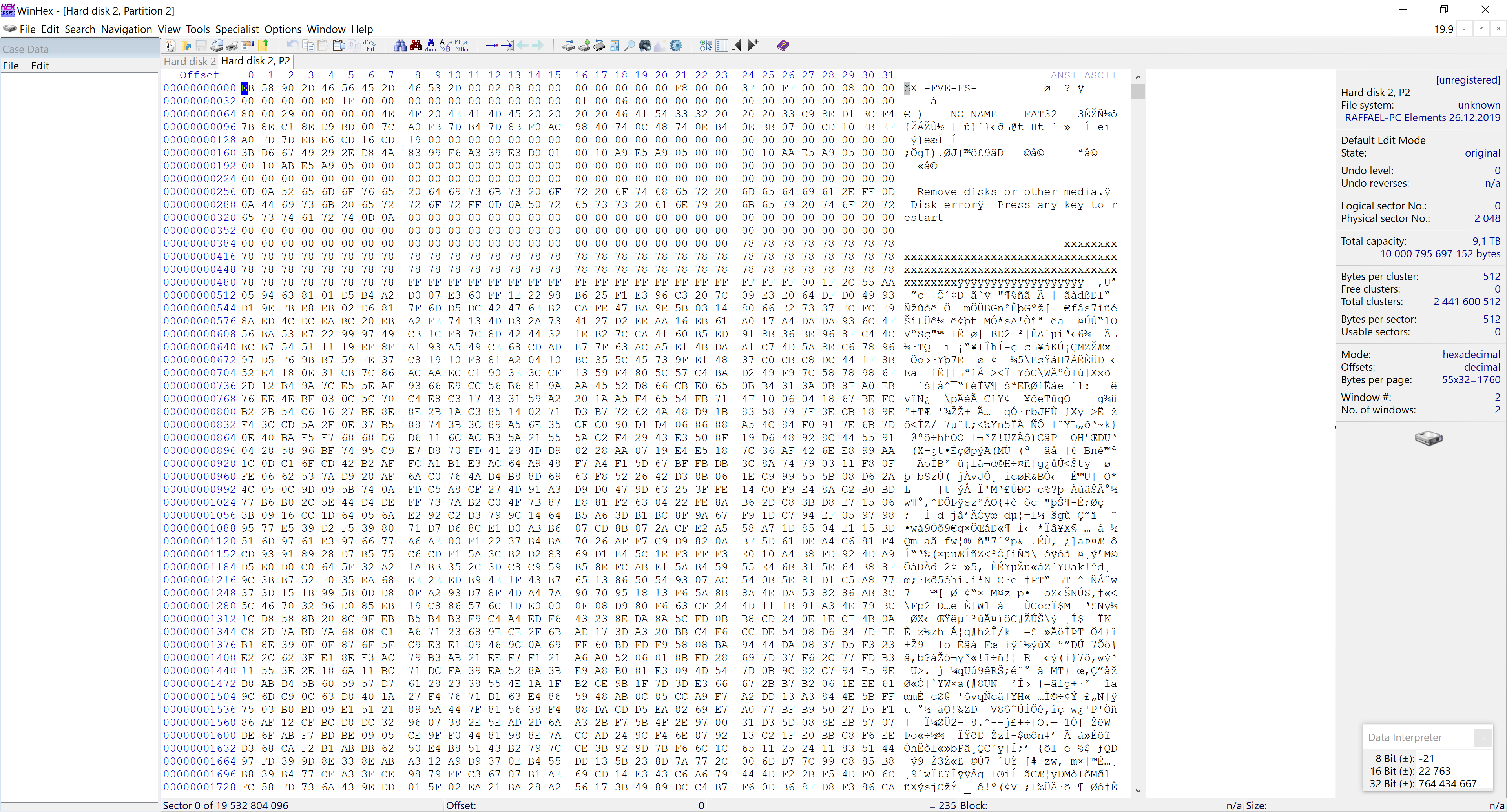Click the ANSI ASCII column header

point(1083,75)
